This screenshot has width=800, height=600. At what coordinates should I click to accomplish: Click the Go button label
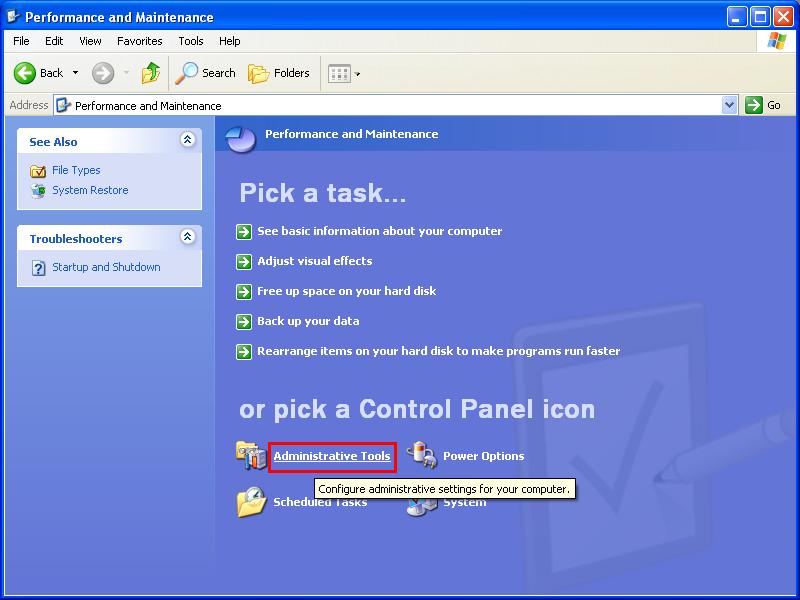774,105
